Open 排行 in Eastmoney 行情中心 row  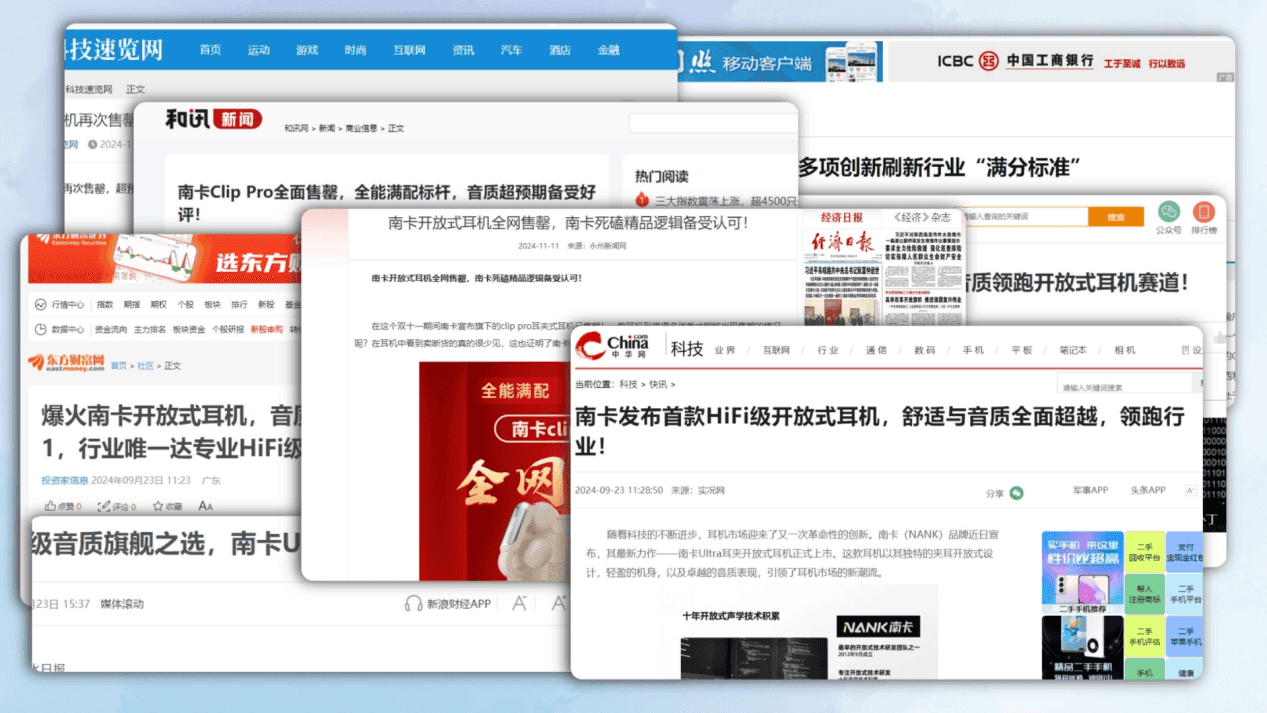pyautogui.click(x=239, y=305)
